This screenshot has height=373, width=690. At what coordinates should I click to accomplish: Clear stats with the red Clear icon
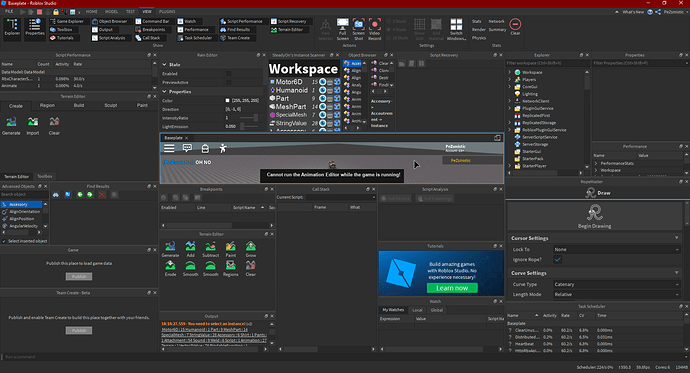(x=515, y=26)
